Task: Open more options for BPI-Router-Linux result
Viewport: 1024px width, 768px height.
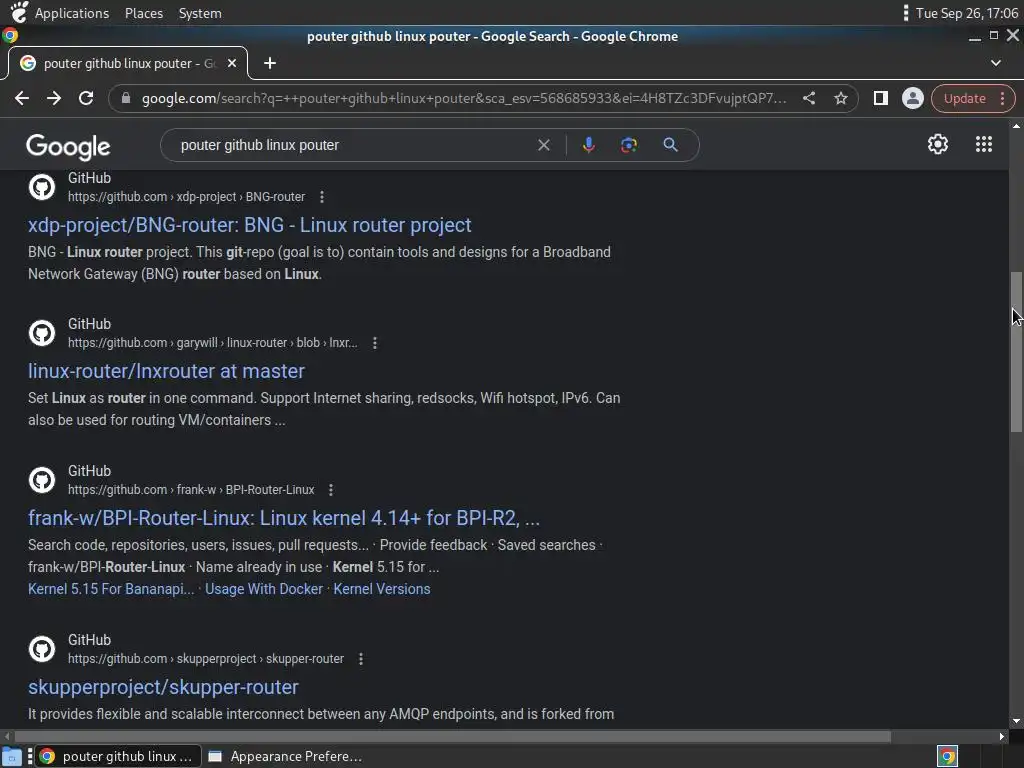Action: (331, 490)
